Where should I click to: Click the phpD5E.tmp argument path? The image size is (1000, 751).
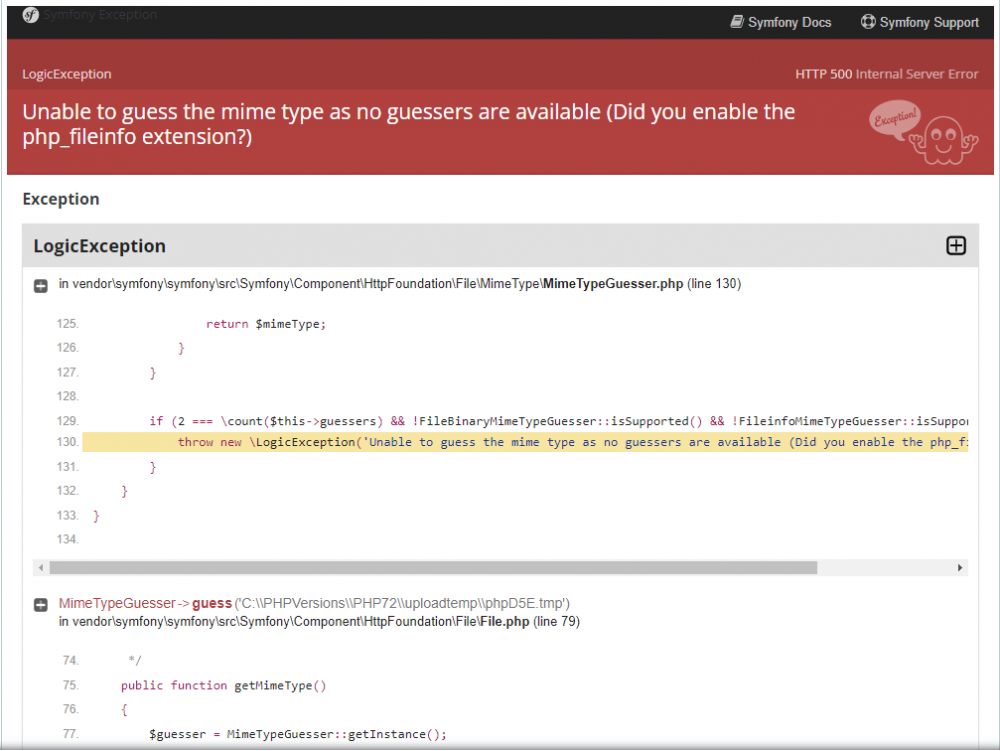tap(402, 603)
